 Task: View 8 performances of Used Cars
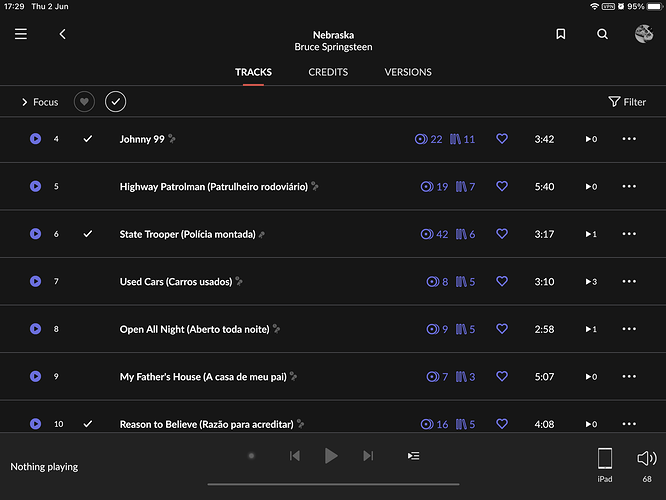pyautogui.click(x=437, y=282)
